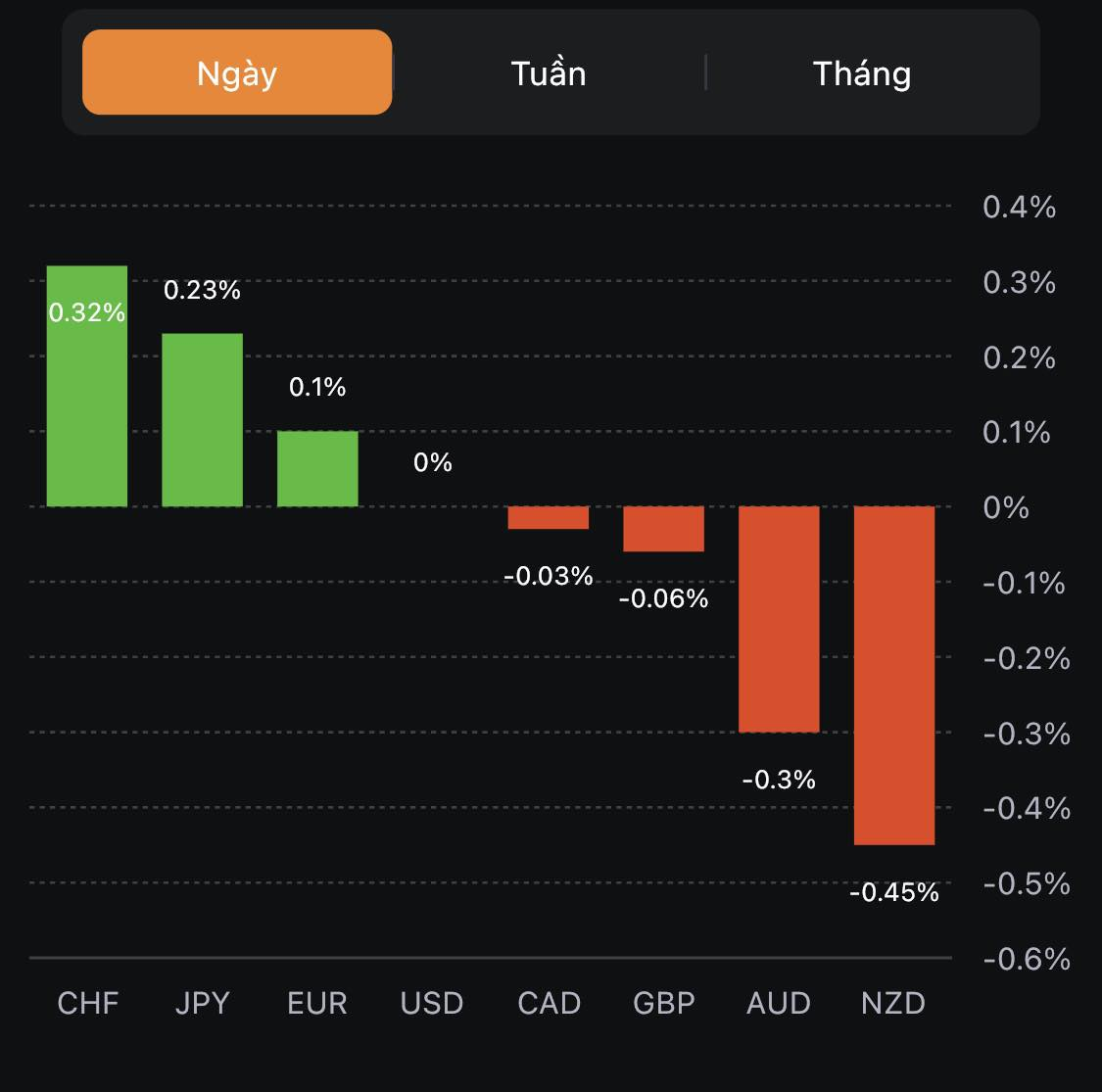Tap the CHF axis label

click(88, 1003)
